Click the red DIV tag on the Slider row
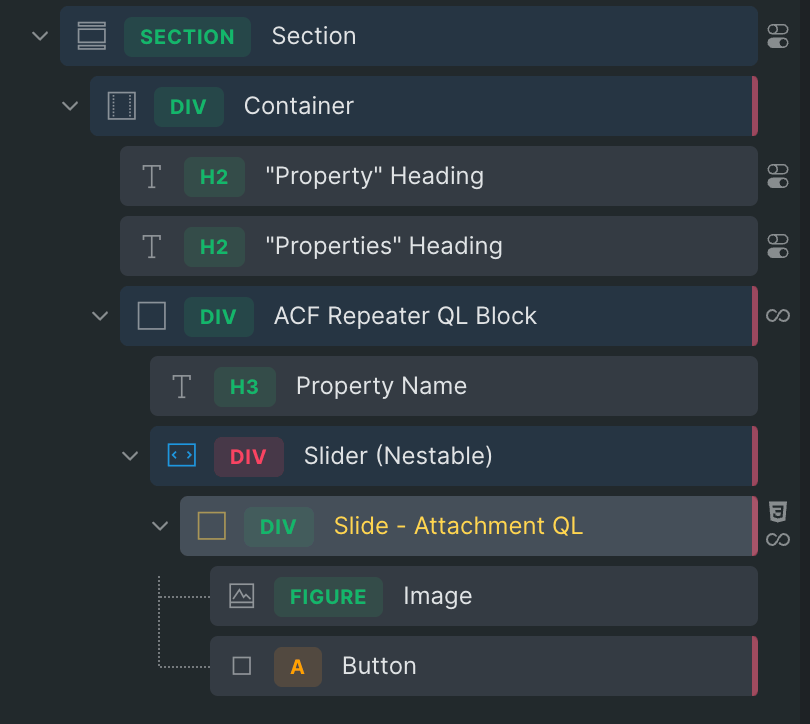 248,456
